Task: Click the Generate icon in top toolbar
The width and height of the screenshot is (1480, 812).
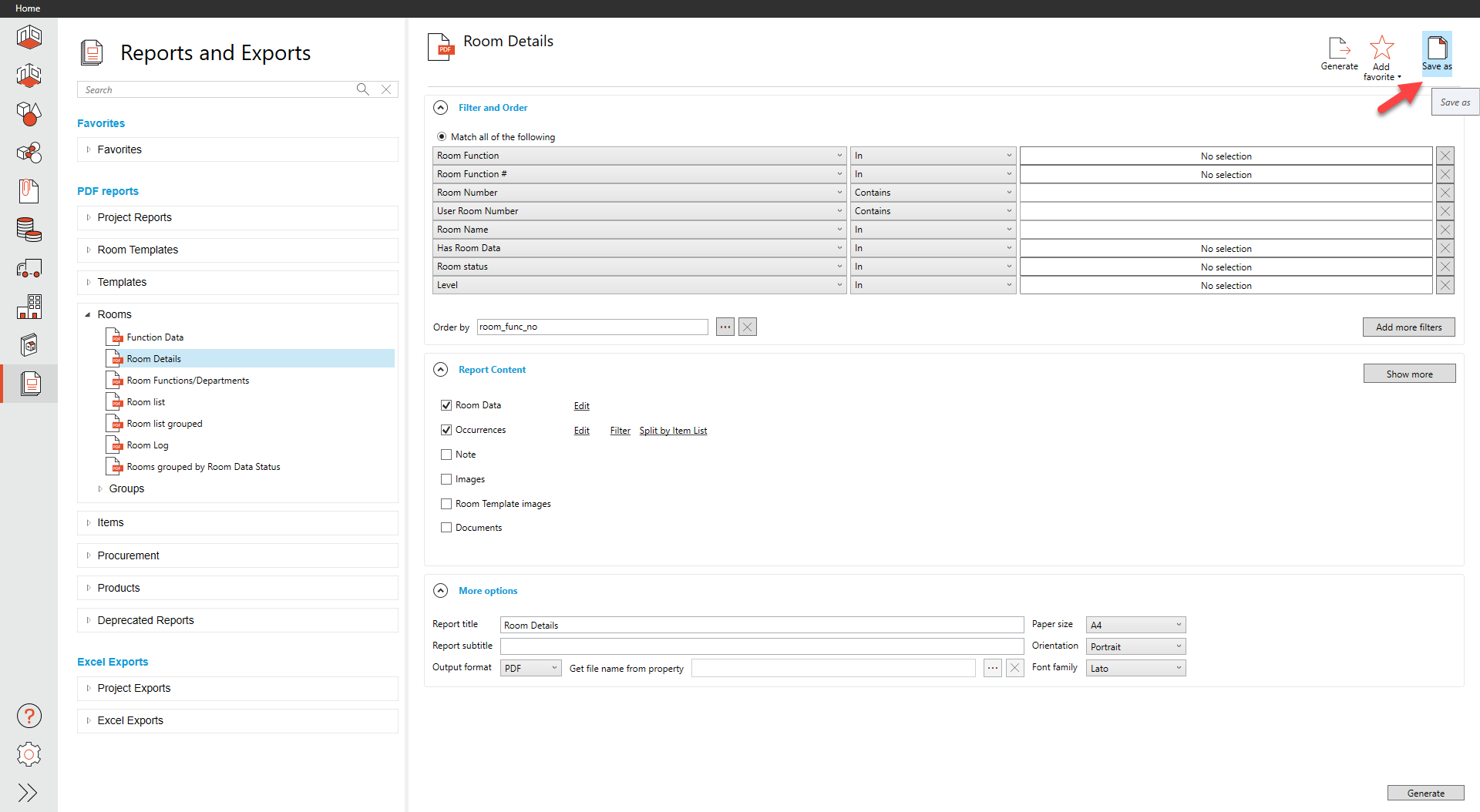Action: [x=1339, y=49]
